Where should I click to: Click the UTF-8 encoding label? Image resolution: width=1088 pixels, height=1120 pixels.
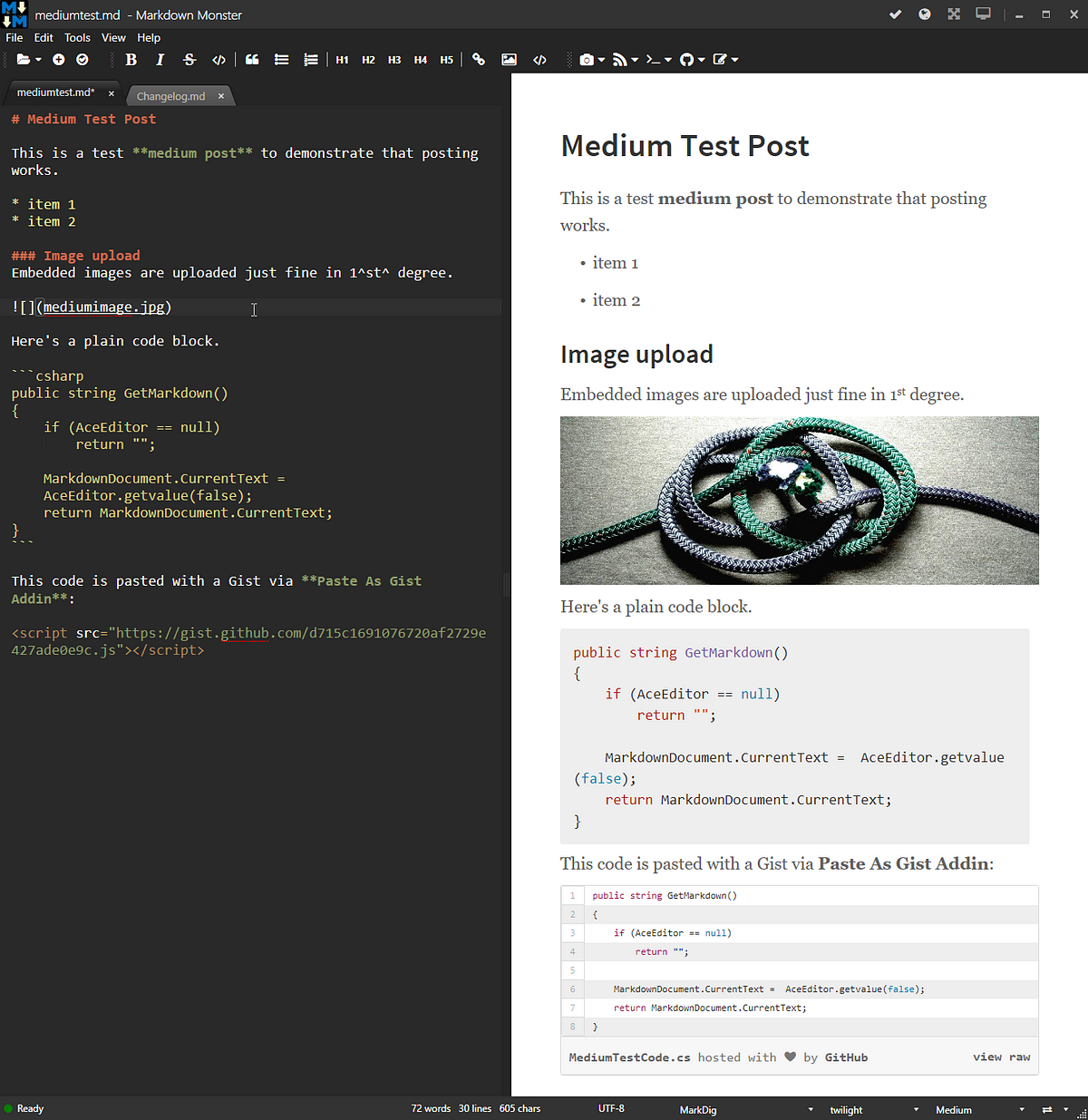pyautogui.click(x=611, y=1109)
